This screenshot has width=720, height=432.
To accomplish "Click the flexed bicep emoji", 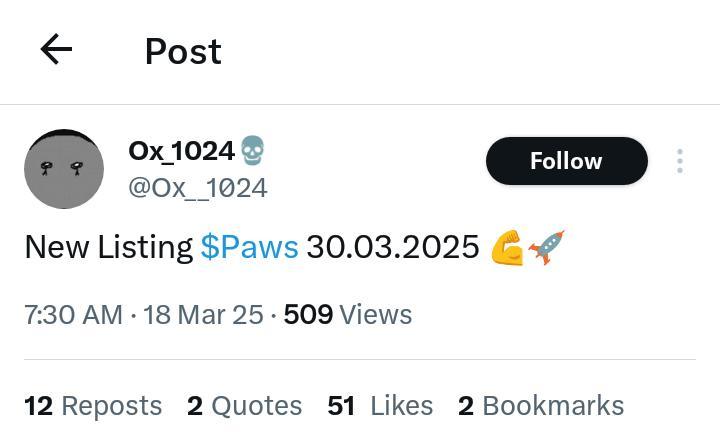I will [x=508, y=247].
